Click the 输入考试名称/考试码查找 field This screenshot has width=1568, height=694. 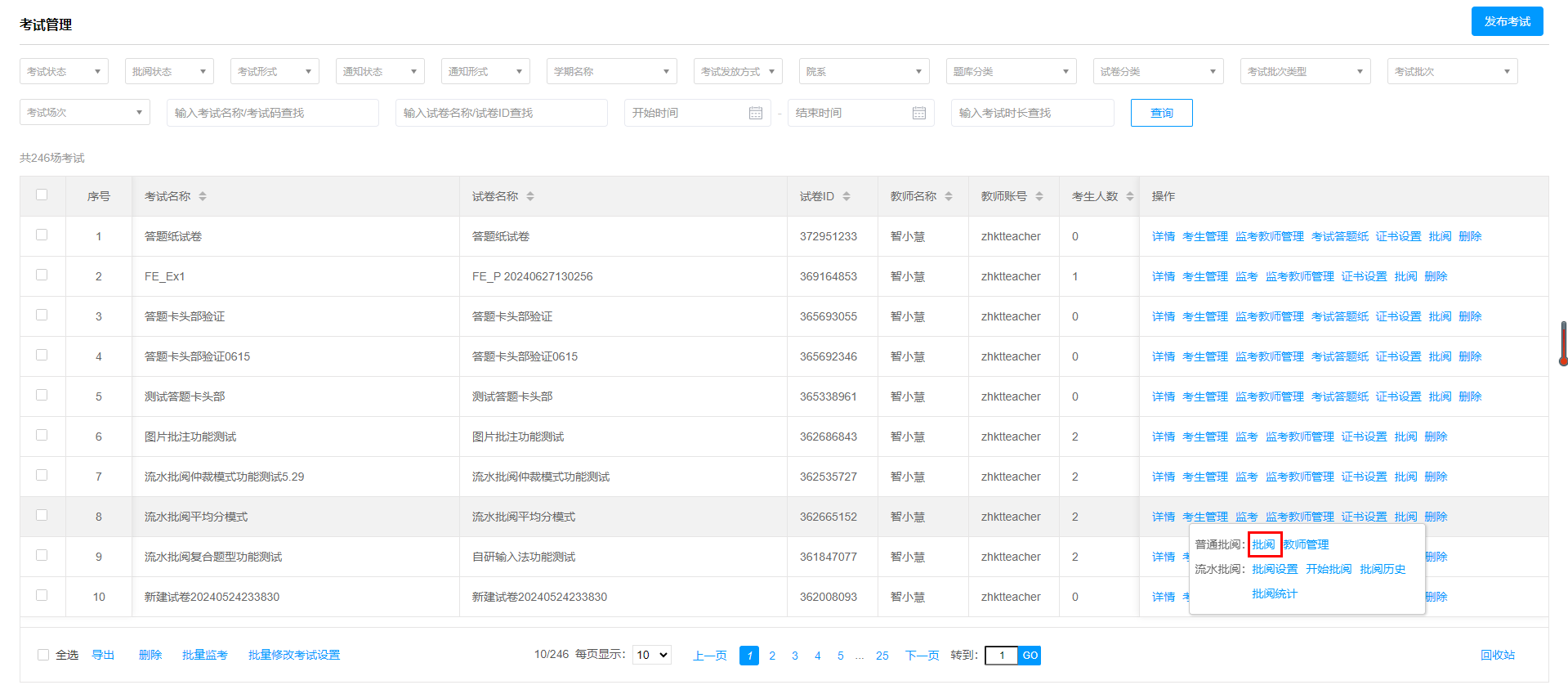click(x=273, y=113)
